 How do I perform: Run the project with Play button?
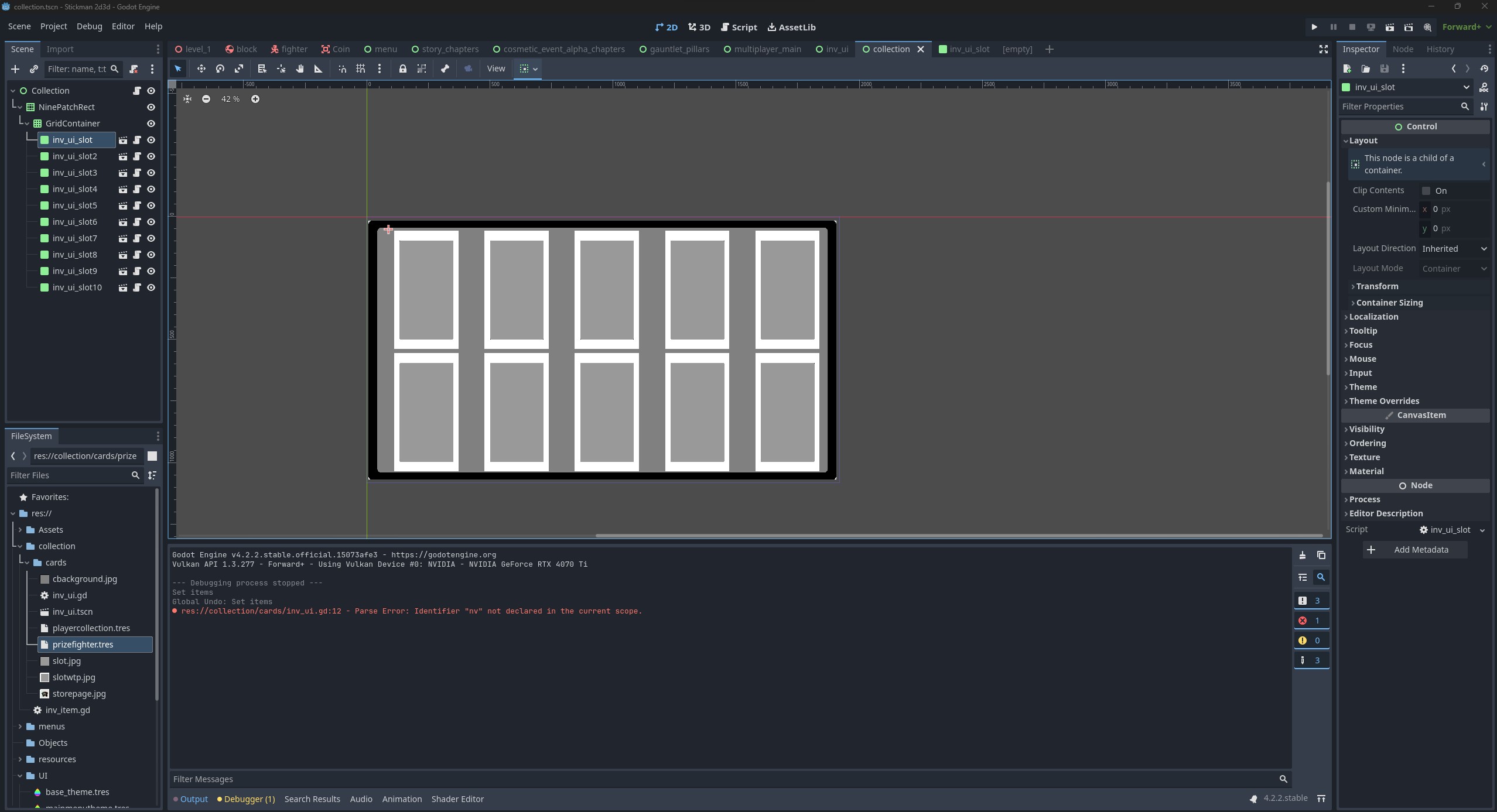(1314, 27)
